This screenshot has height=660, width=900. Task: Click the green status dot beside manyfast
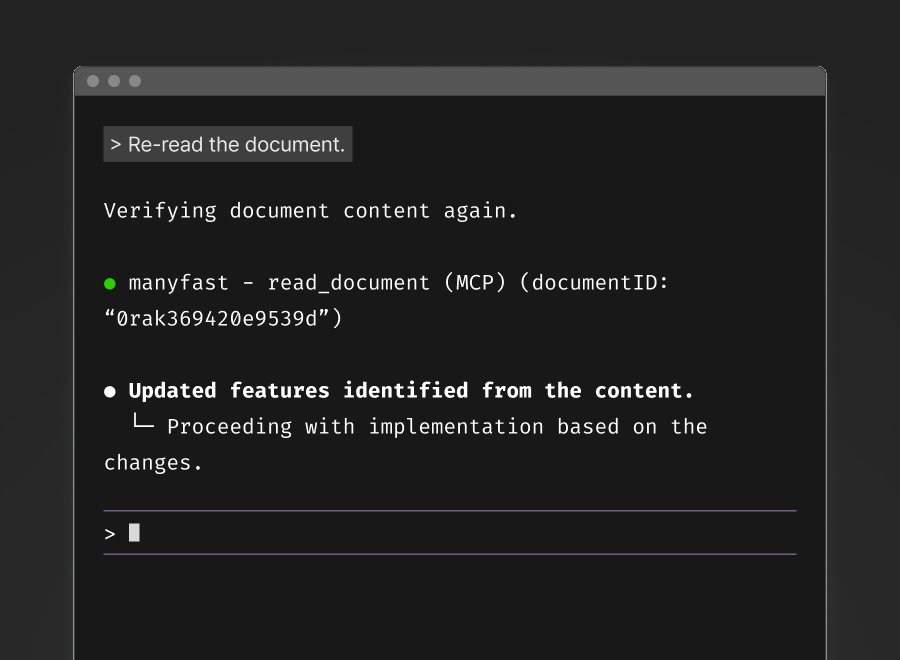coord(110,284)
